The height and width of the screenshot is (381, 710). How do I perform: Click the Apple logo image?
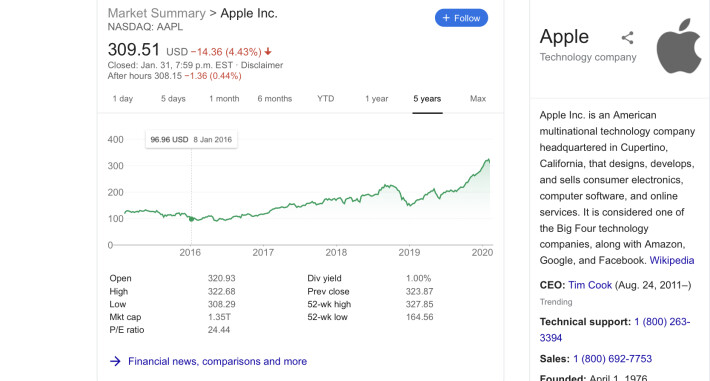679,46
